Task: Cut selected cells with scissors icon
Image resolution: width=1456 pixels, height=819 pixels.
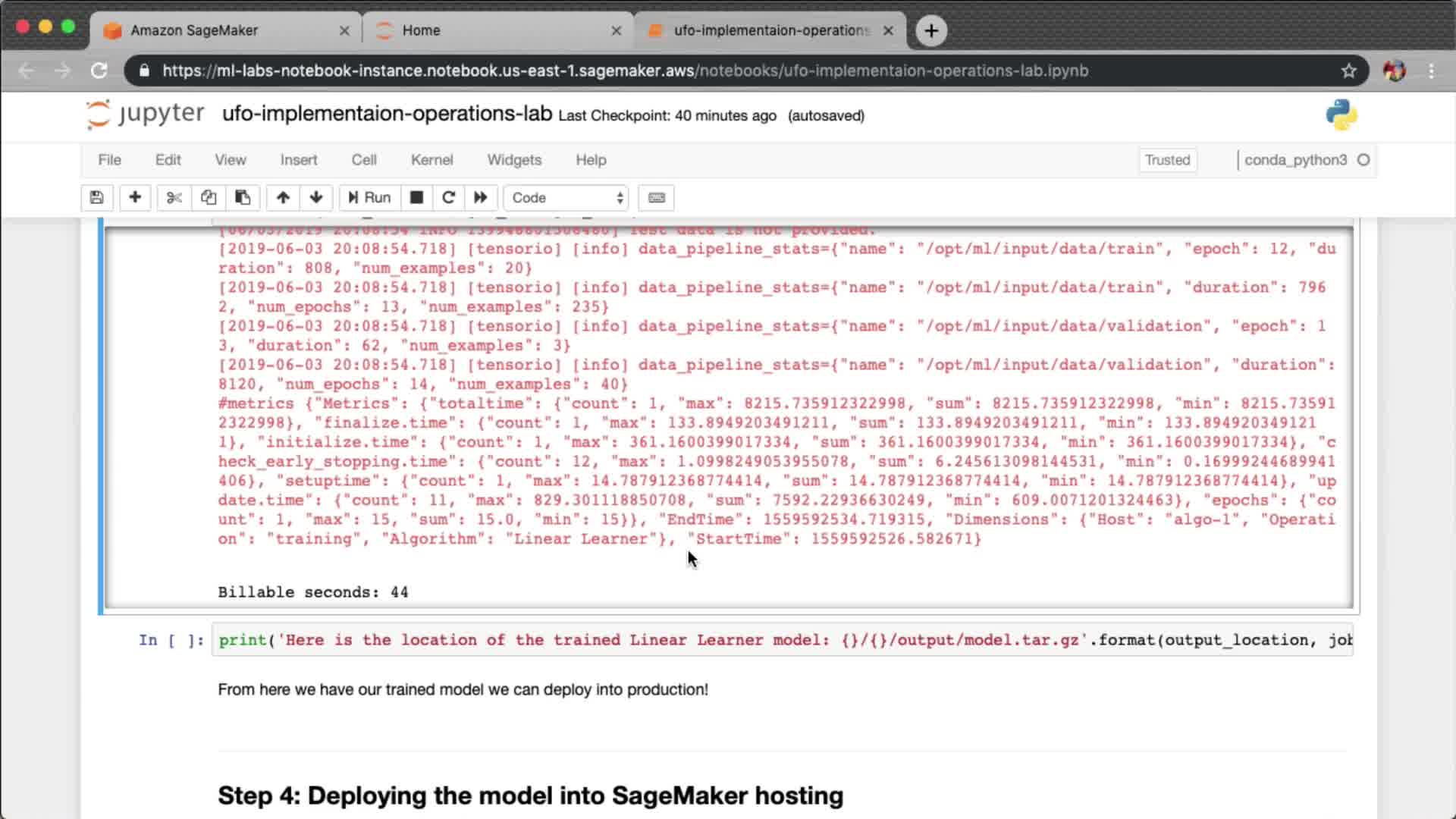Action: (x=174, y=198)
